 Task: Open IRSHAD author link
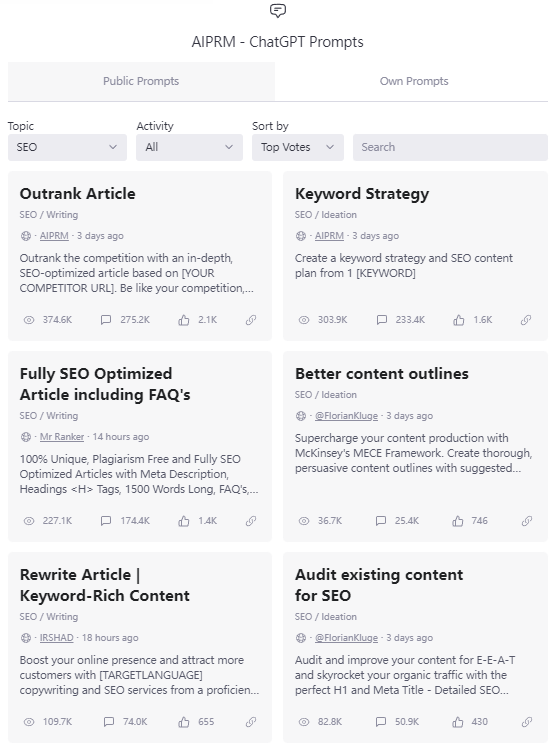click(x=56, y=638)
